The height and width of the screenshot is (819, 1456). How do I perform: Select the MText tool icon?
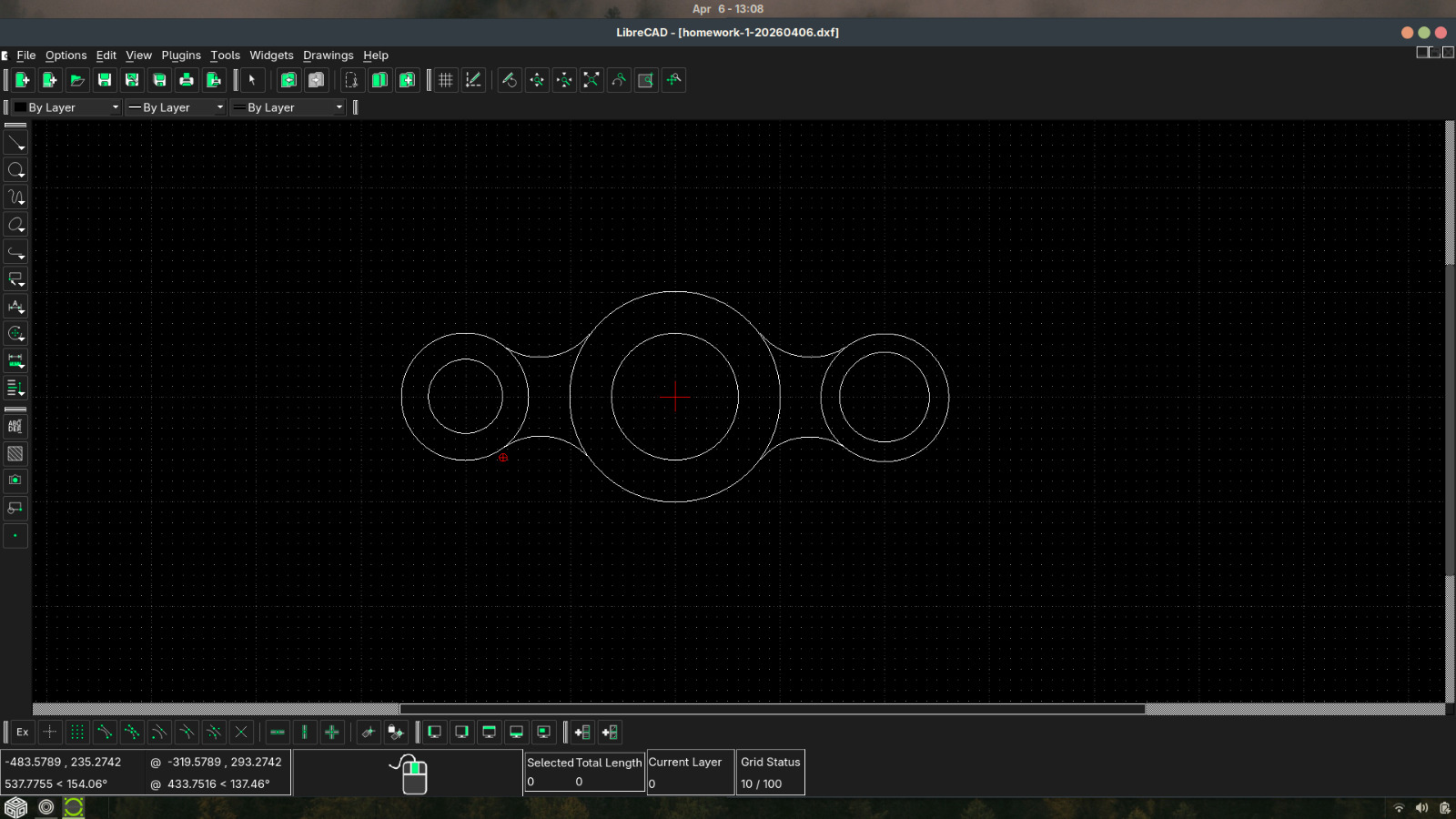pos(15,426)
